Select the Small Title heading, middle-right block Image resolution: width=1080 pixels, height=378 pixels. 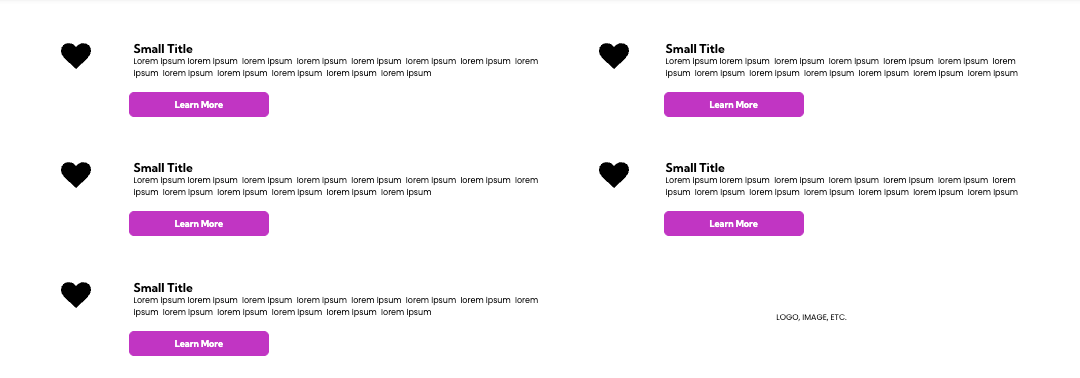click(695, 168)
